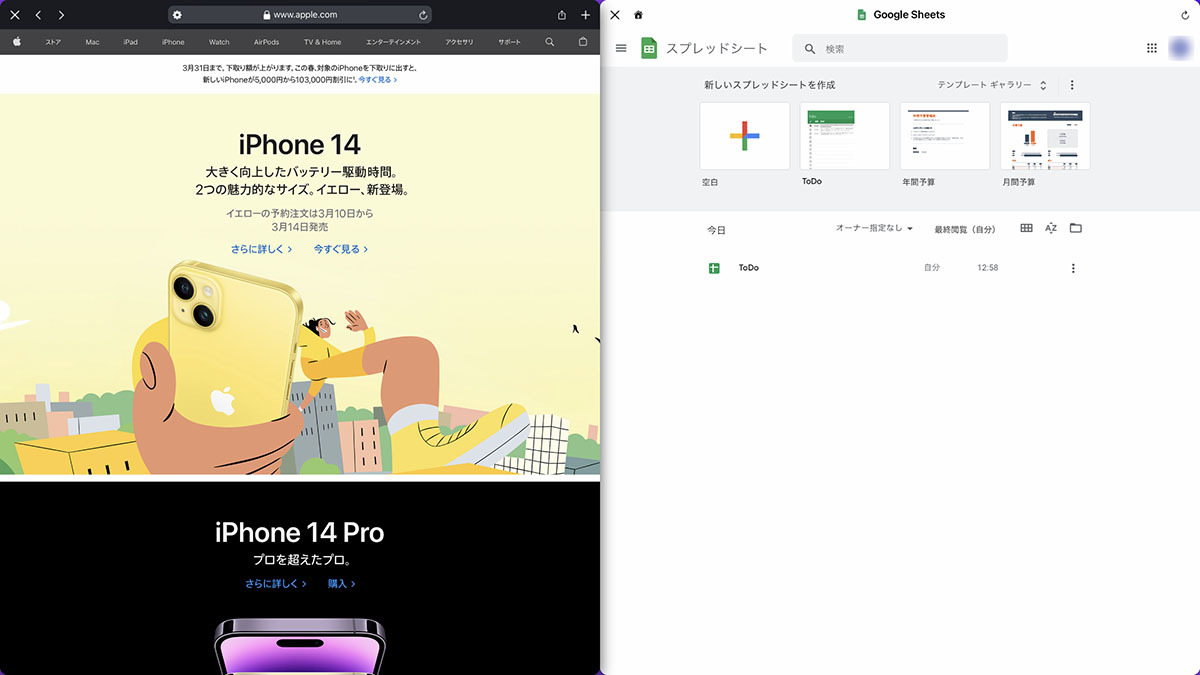Close the Google Sheets pane
The height and width of the screenshot is (675, 1200).
point(614,15)
